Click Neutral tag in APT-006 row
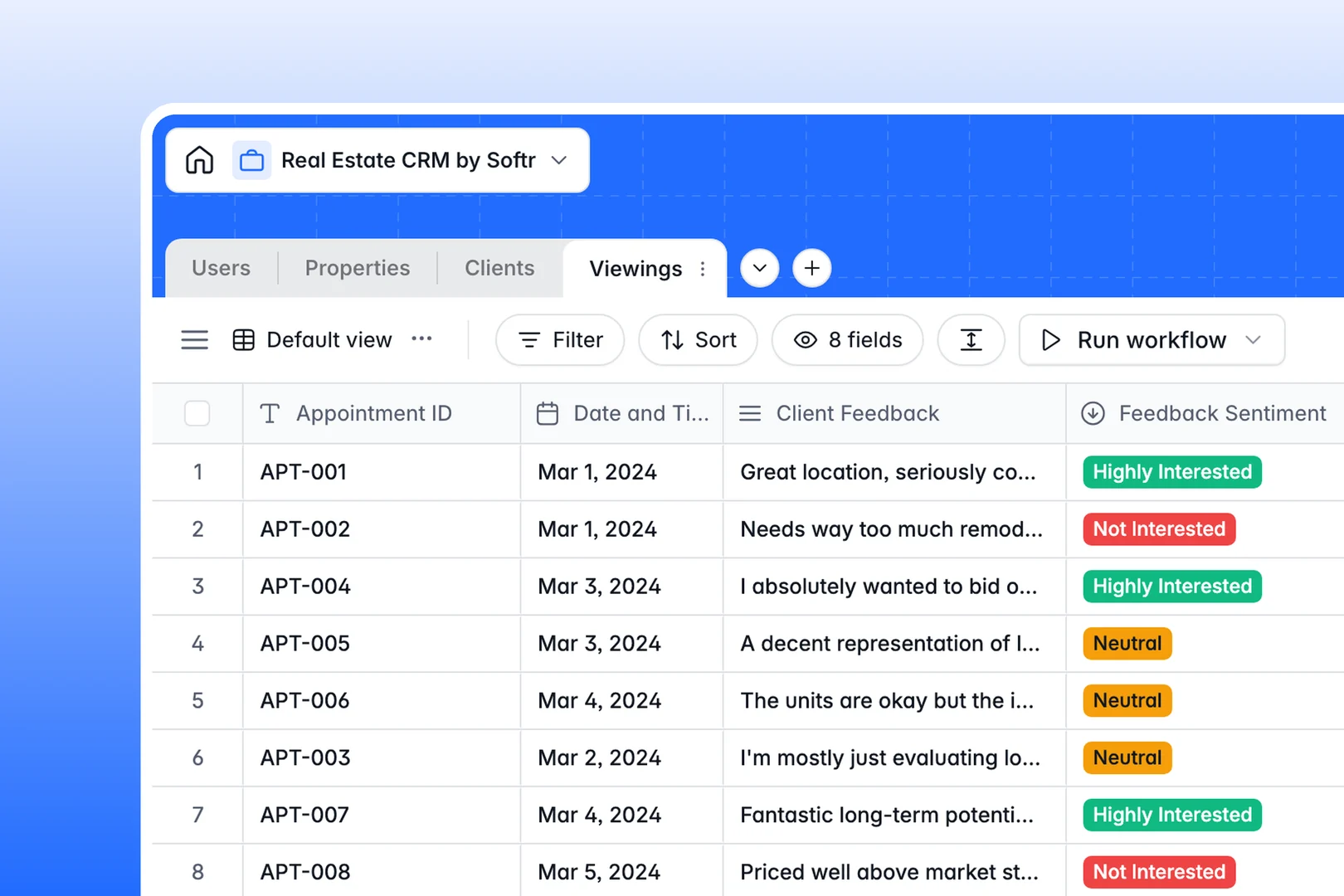This screenshot has width=1344, height=896. 1127,701
